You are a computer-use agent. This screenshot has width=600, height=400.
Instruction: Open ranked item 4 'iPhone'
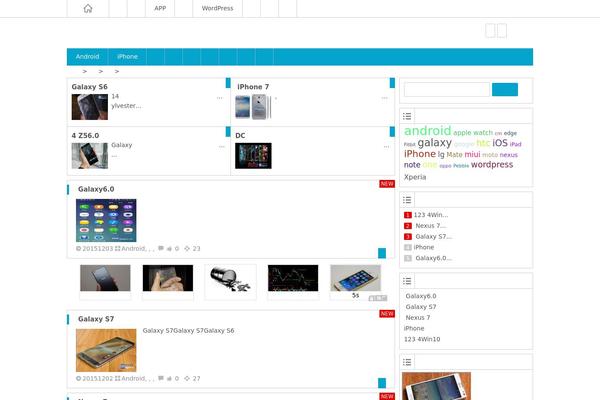coord(424,247)
